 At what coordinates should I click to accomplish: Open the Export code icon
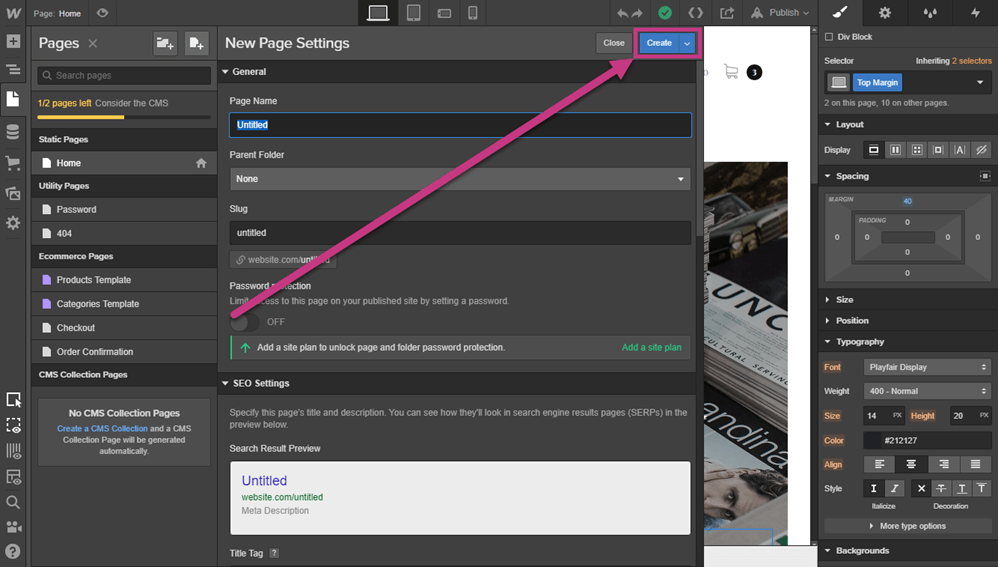point(696,13)
